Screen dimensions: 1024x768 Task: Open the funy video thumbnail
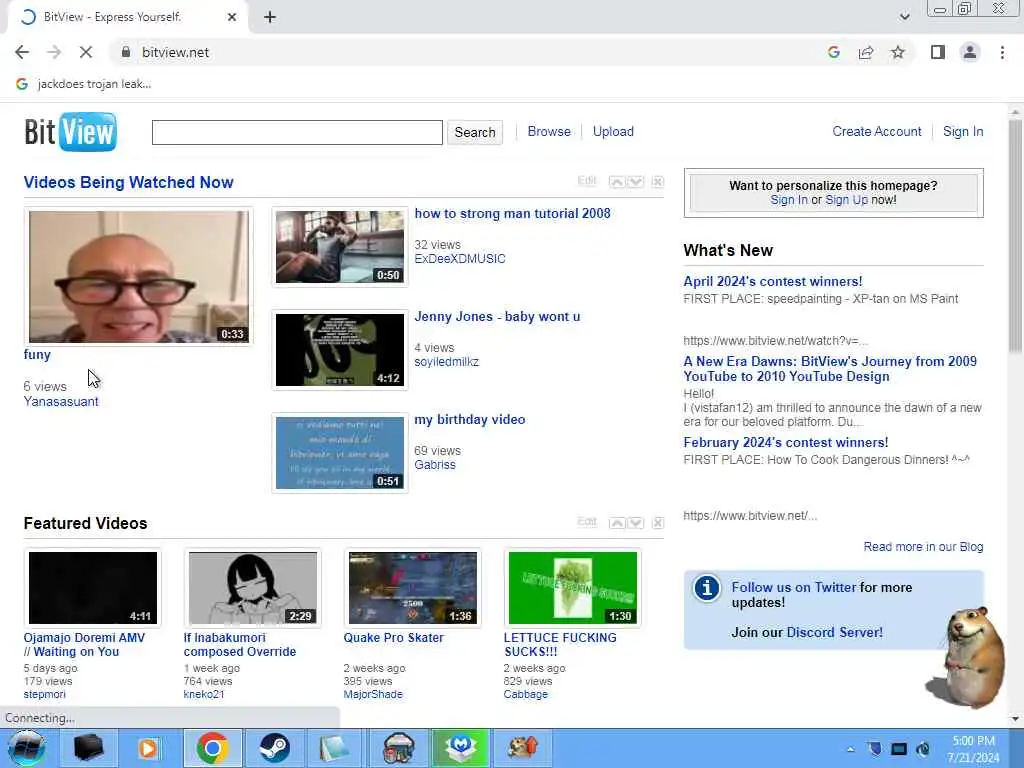pos(138,276)
